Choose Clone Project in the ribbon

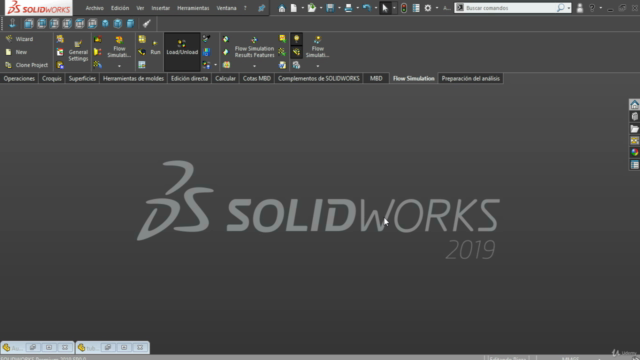pos(27,65)
